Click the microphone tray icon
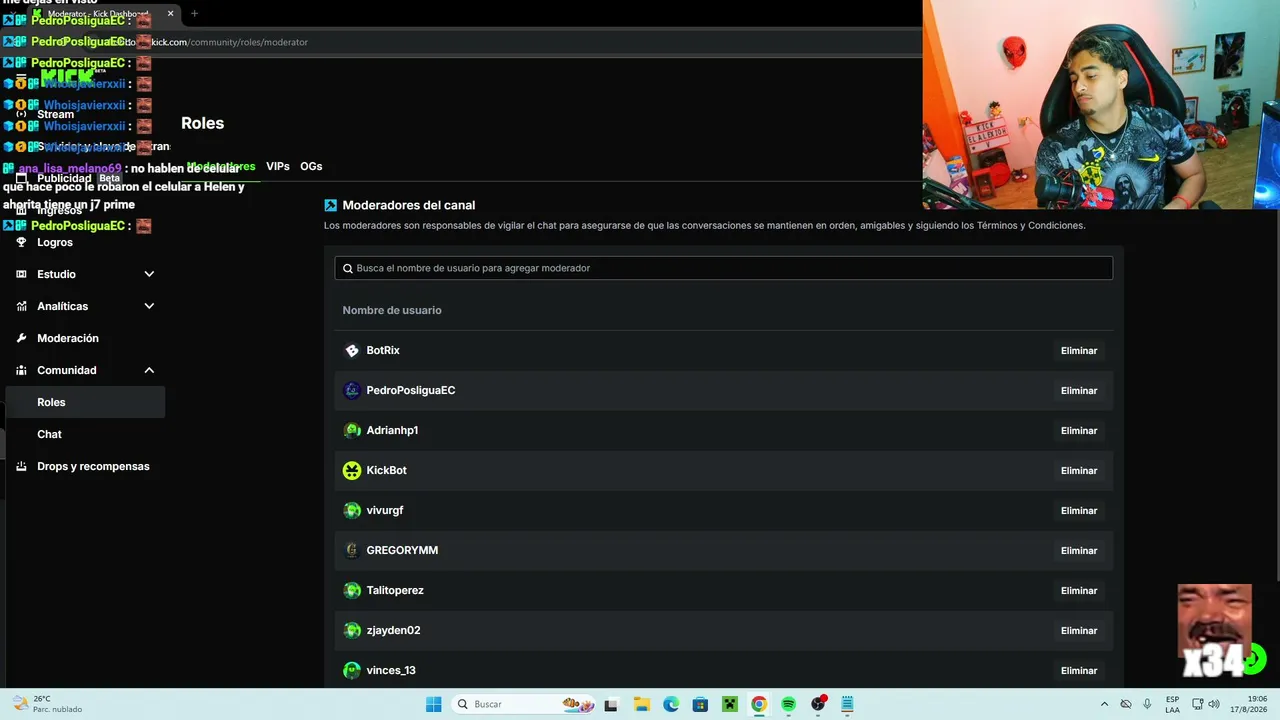This screenshot has width=1280, height=720. [x=1147, y=704]
